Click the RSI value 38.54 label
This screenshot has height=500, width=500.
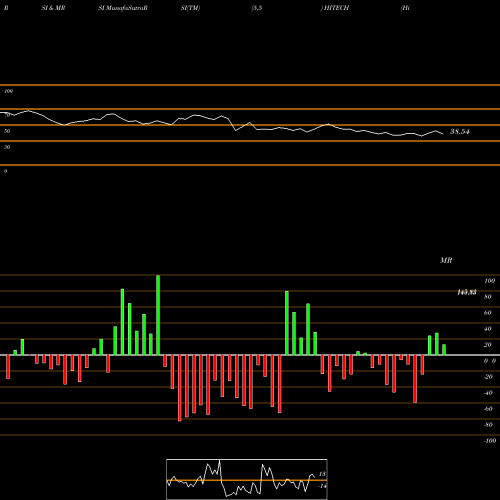pos(460,132)
